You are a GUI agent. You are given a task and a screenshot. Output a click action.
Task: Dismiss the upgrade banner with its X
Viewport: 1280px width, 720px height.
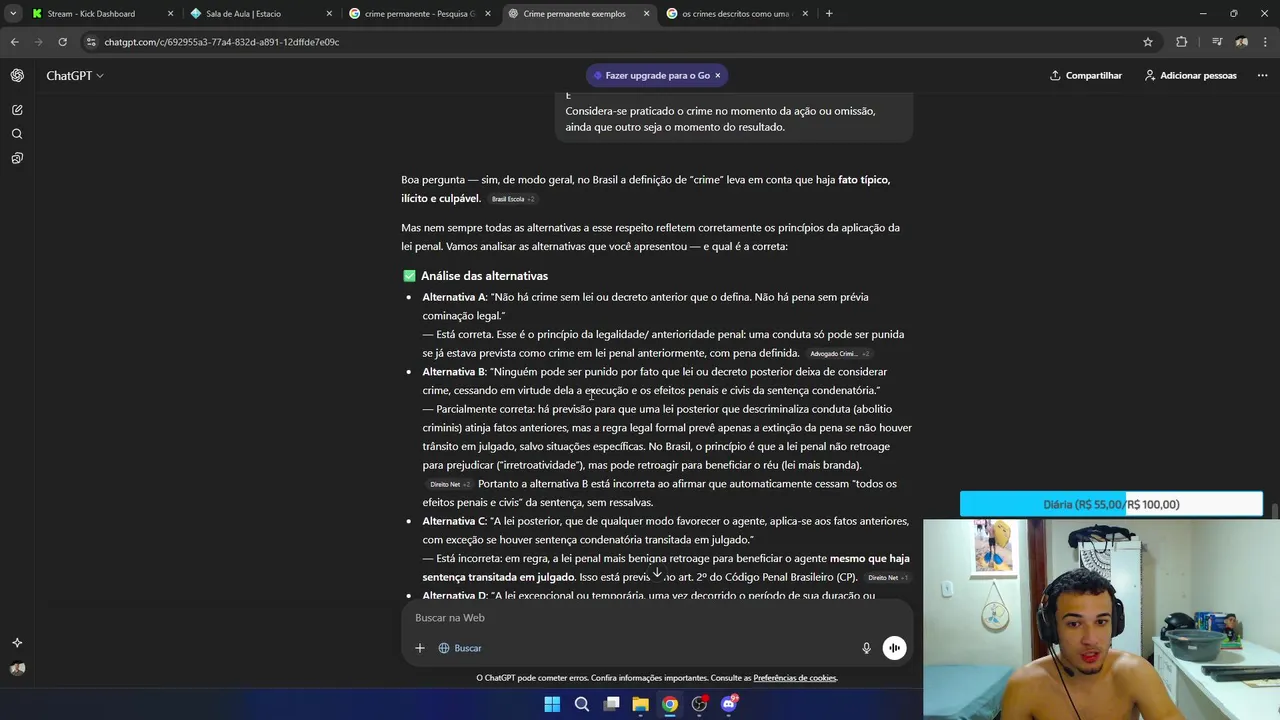717,75
